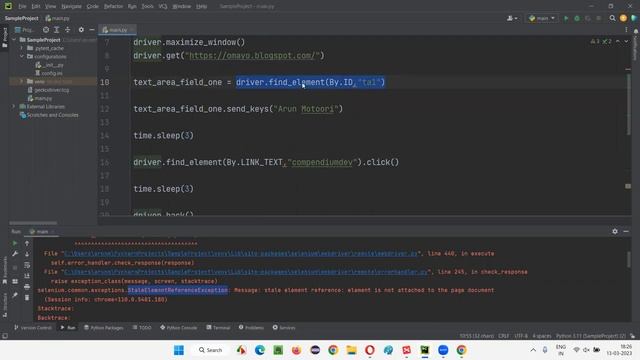The width and height of the screenshot is (640, 360).
Task: Select config.ini in project tree
Action: (49, 73)
